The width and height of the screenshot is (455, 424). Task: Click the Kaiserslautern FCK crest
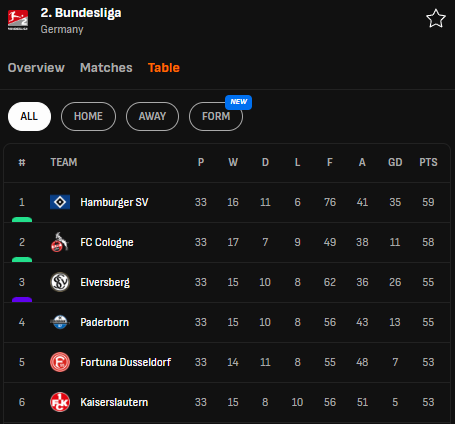60,402
